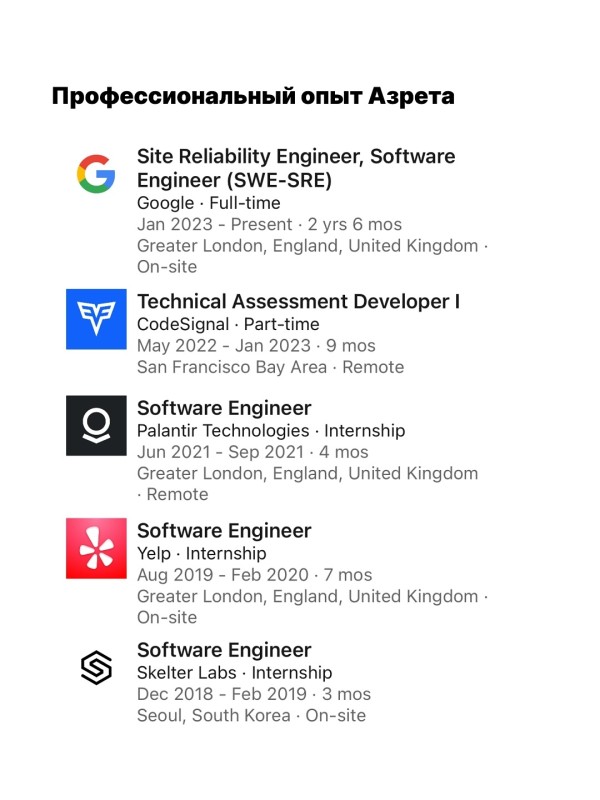Click Palantir Technologies · Internship text
600x800 pixels.
click(x=271, y=431)
